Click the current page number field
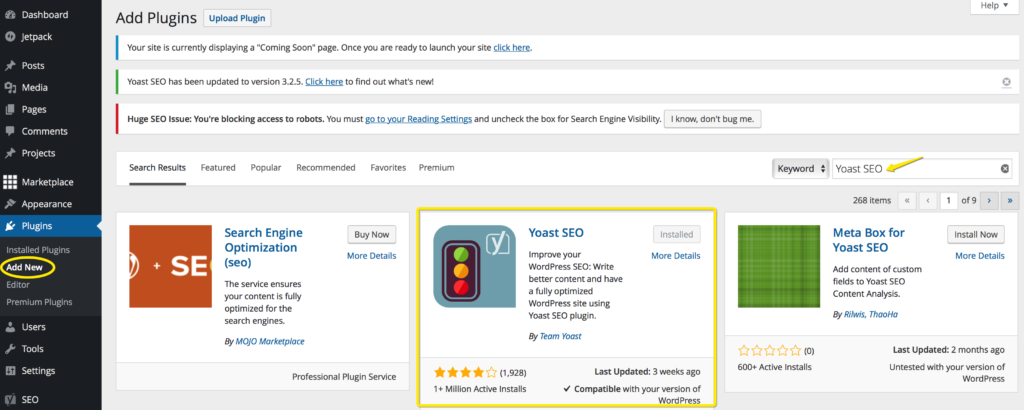This screenshot has width=1024, height=410. [x=948, y=201]
